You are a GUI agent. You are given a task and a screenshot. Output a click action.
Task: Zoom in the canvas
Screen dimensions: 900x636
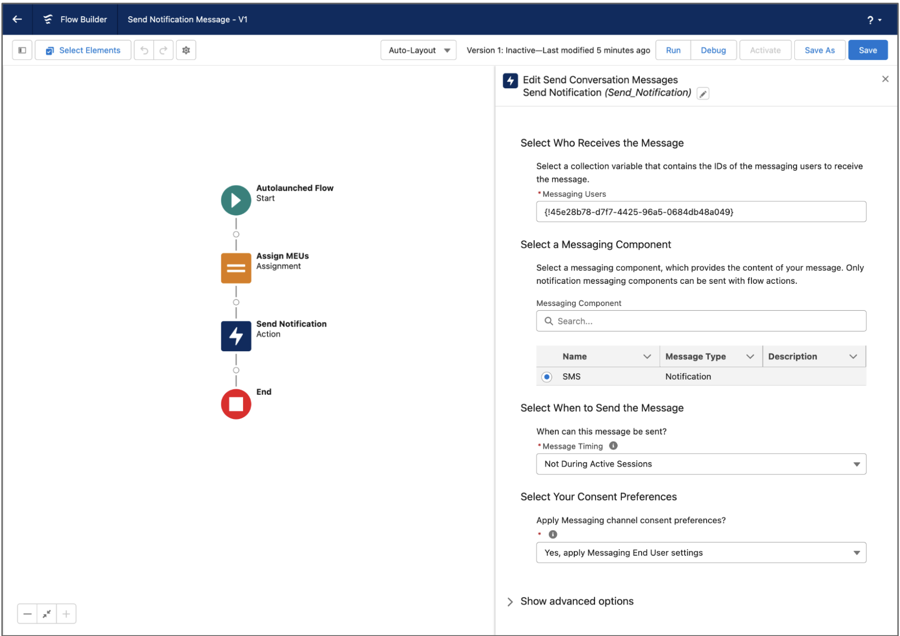click(x=66, y=614)
